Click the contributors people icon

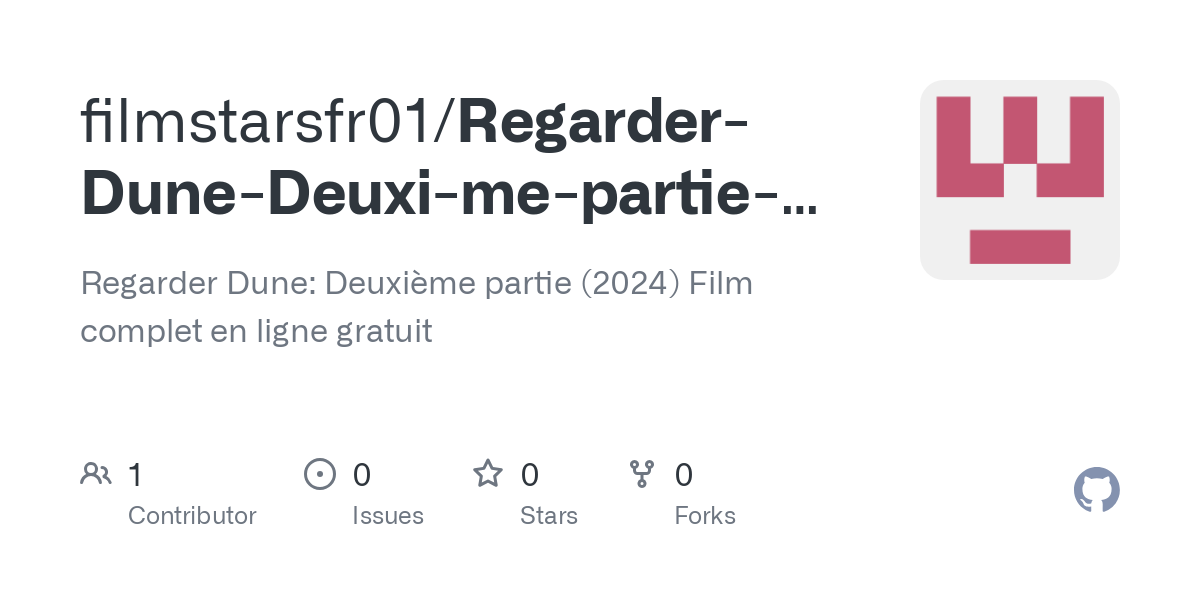pyautogui.click(x=95, y=473)
